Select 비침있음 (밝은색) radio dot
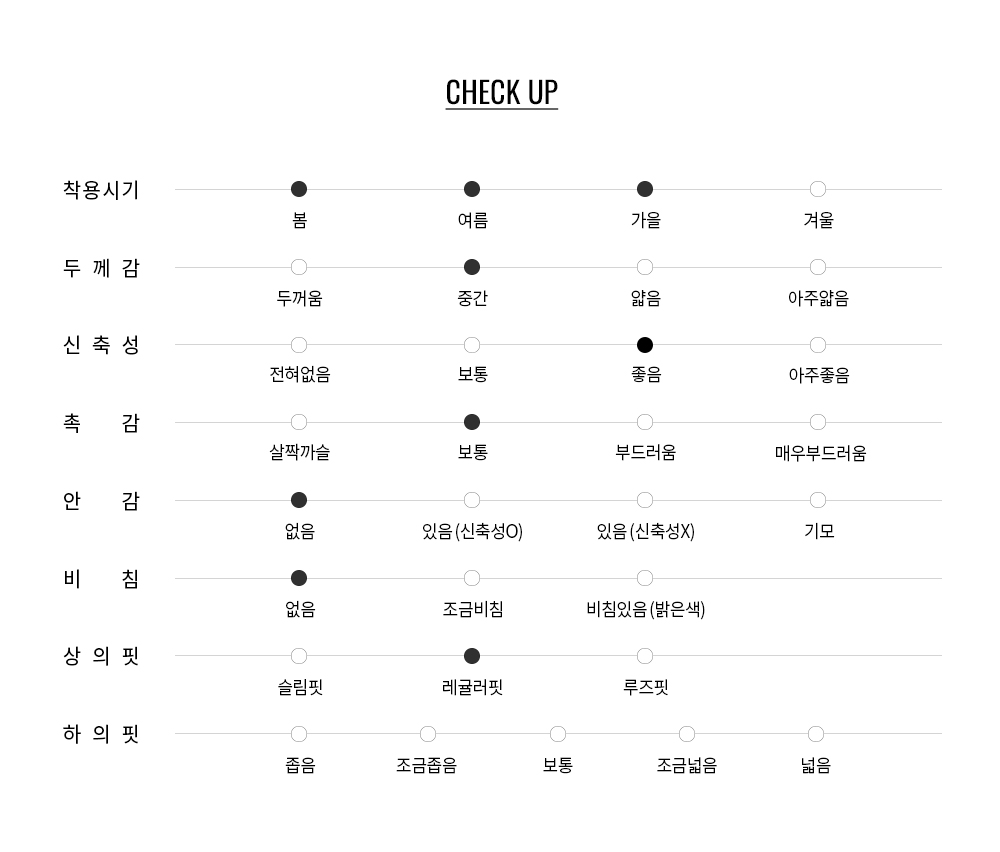Image resolution: width=1000 pixels, height=852 pixels. pos(645,578)
